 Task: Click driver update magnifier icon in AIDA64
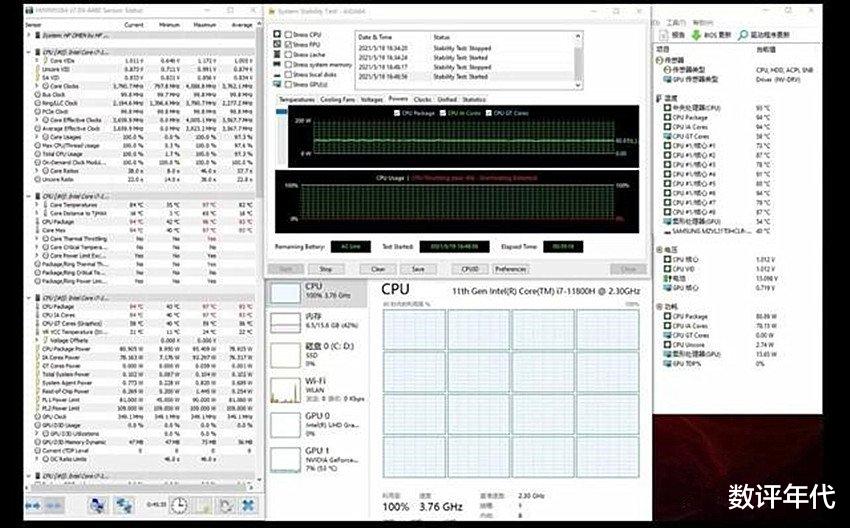743,35
